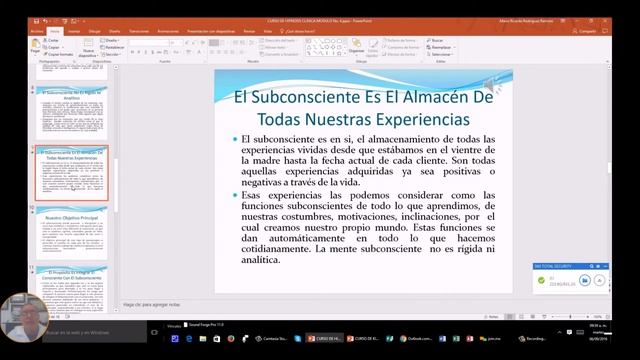Toggle the Notas button in status bar

(491, 317)
